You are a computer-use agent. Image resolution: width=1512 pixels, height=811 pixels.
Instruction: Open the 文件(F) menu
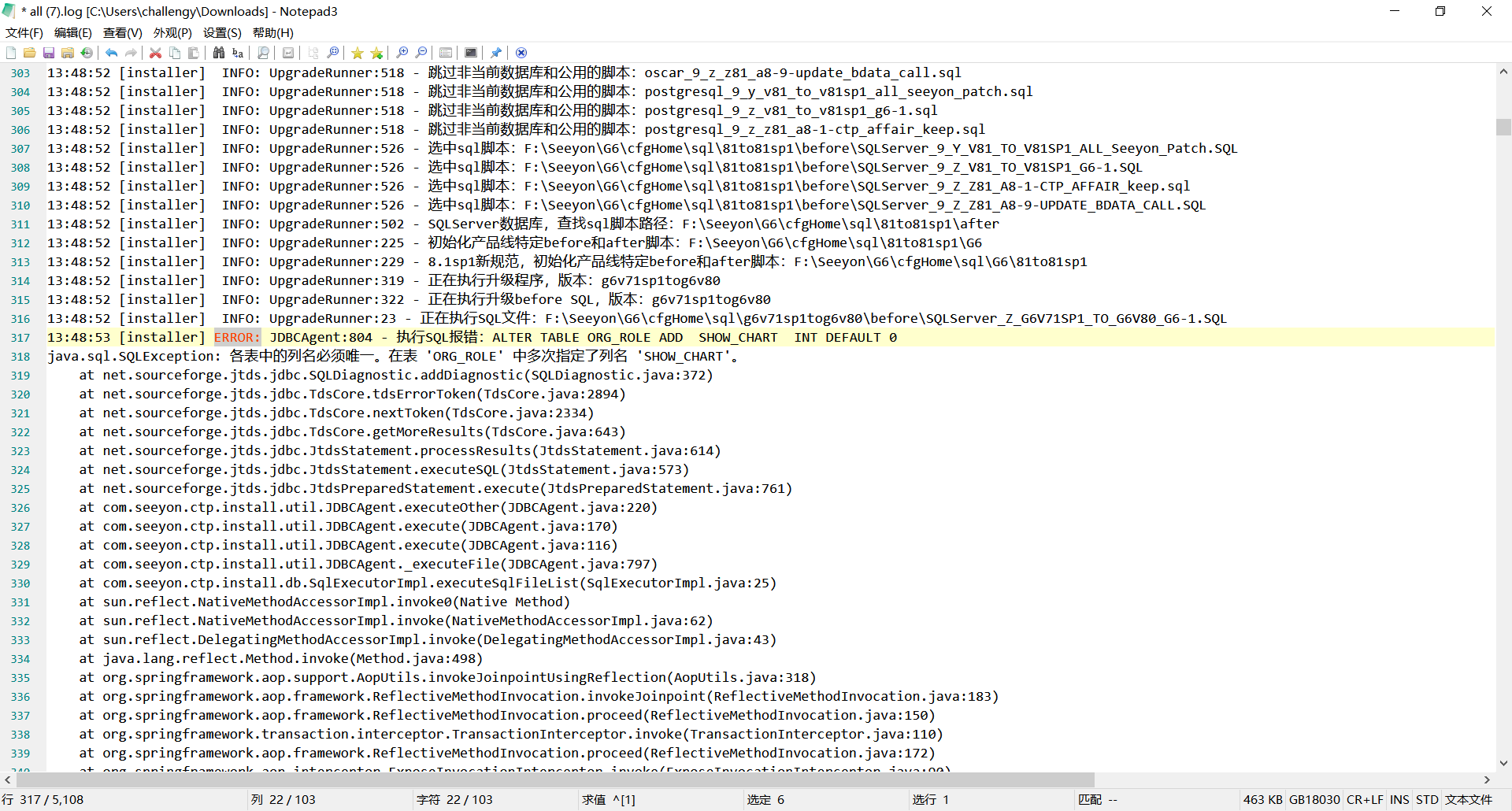coord(24,32)
